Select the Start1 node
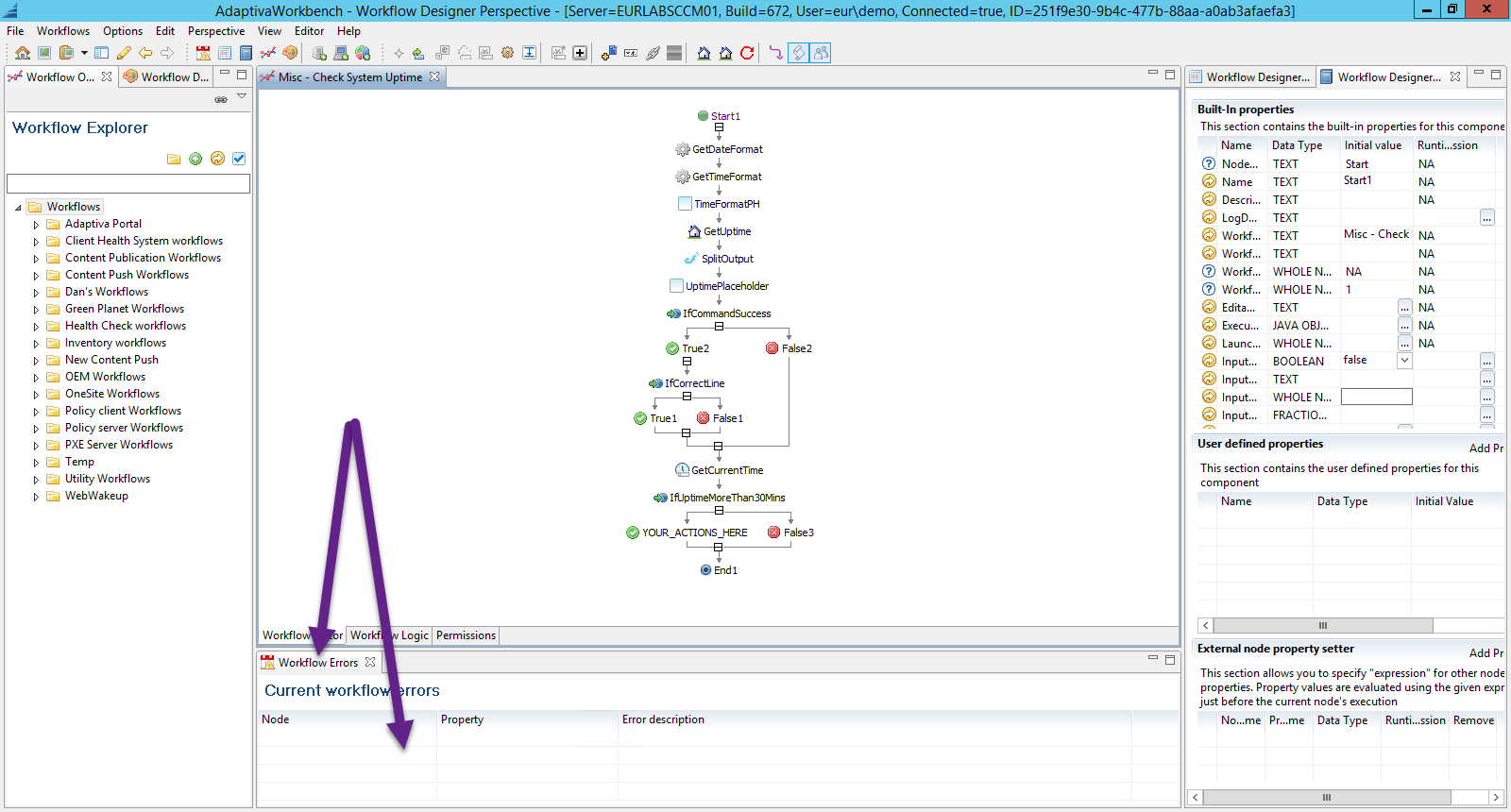This screenshot has height=812, width=1511. pos(719,116)
